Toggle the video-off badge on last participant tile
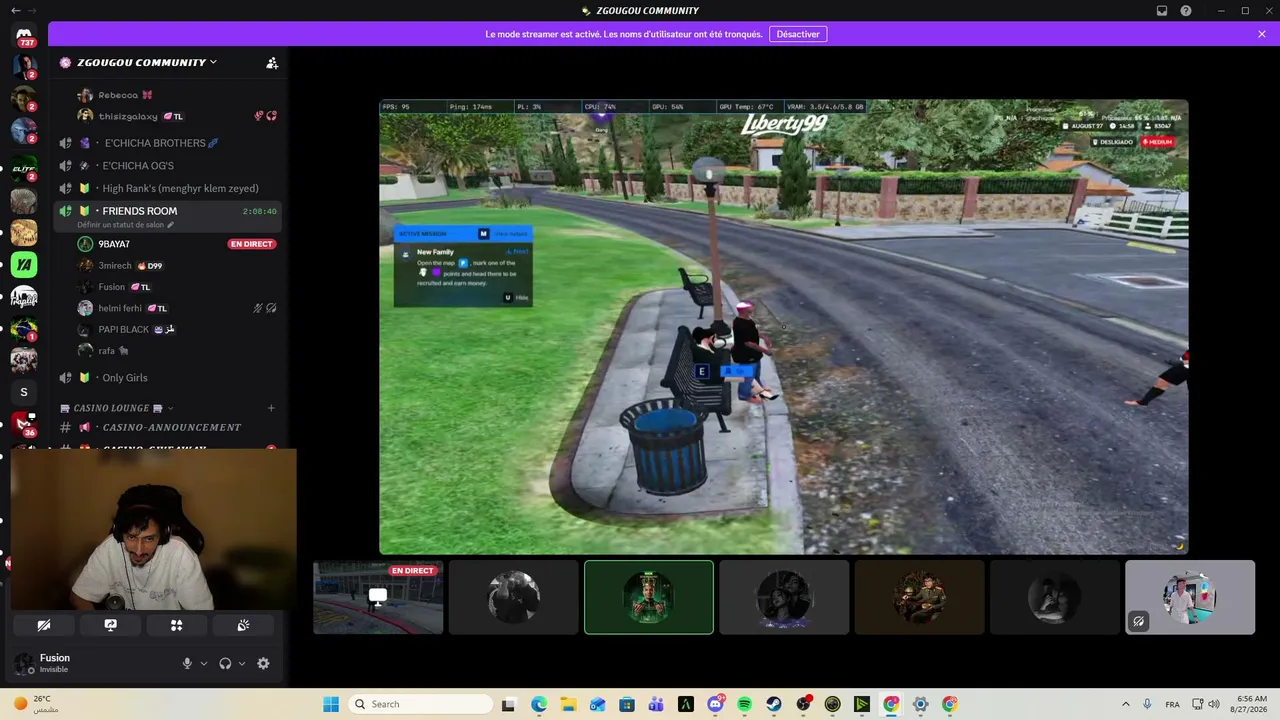The height and width of the screenshot is (720, 1280). pyautogui.click(x=1138, y=621)
